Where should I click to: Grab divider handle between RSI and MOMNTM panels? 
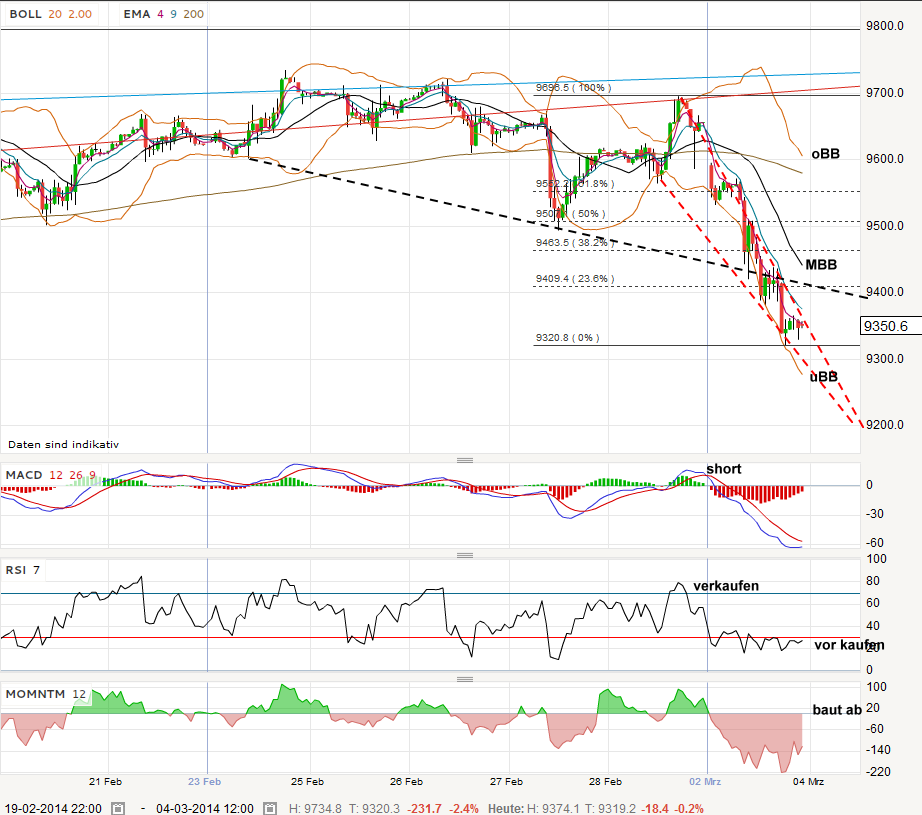point(465,679)
